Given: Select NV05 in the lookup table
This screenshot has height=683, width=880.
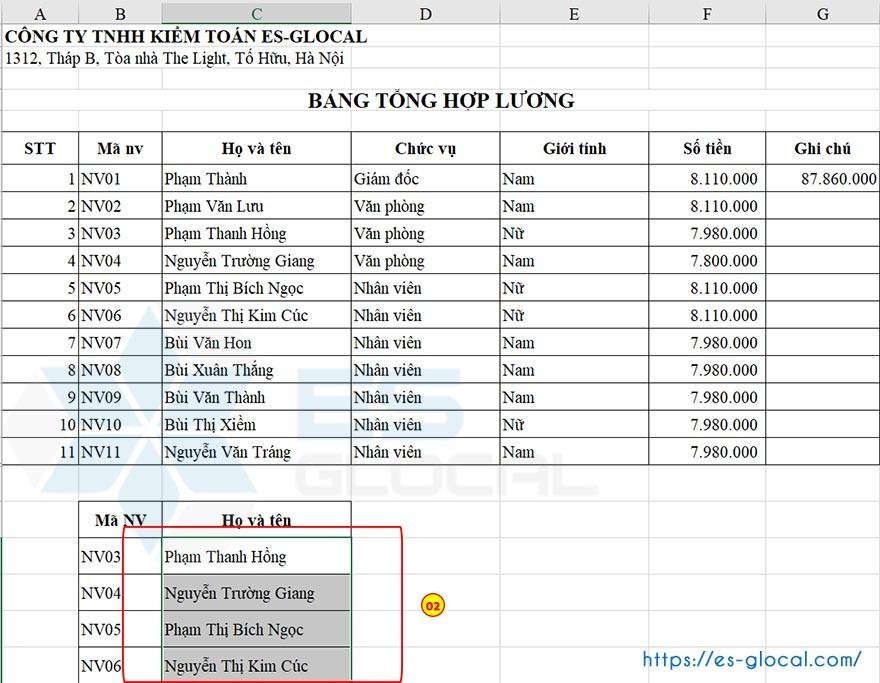Looking at the screenshot, I should pos(120,629).
